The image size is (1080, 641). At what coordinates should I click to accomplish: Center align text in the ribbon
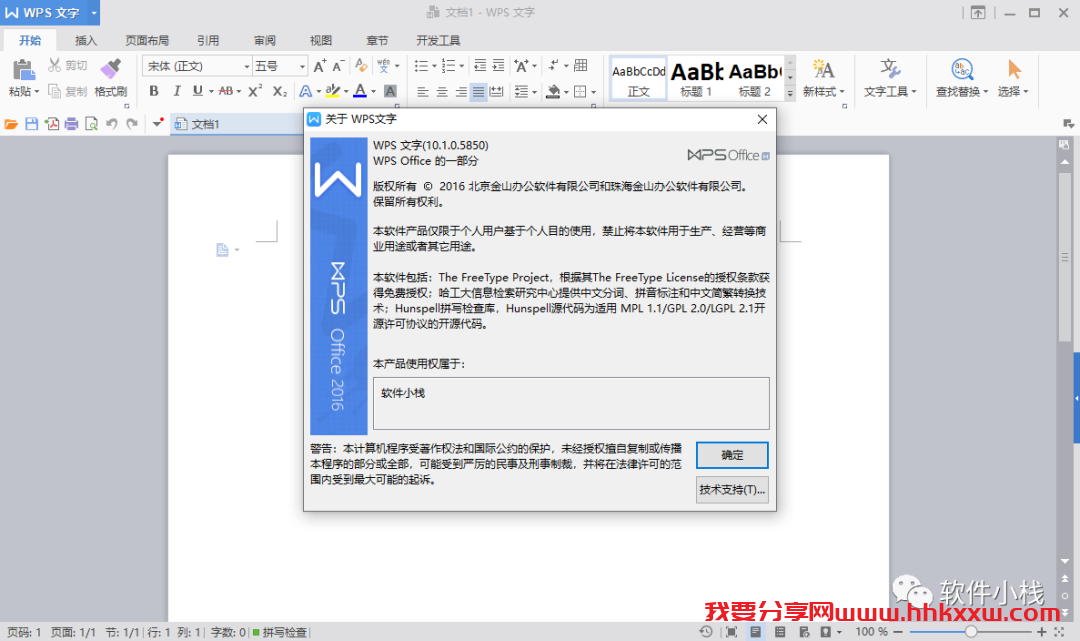point(442,92)
